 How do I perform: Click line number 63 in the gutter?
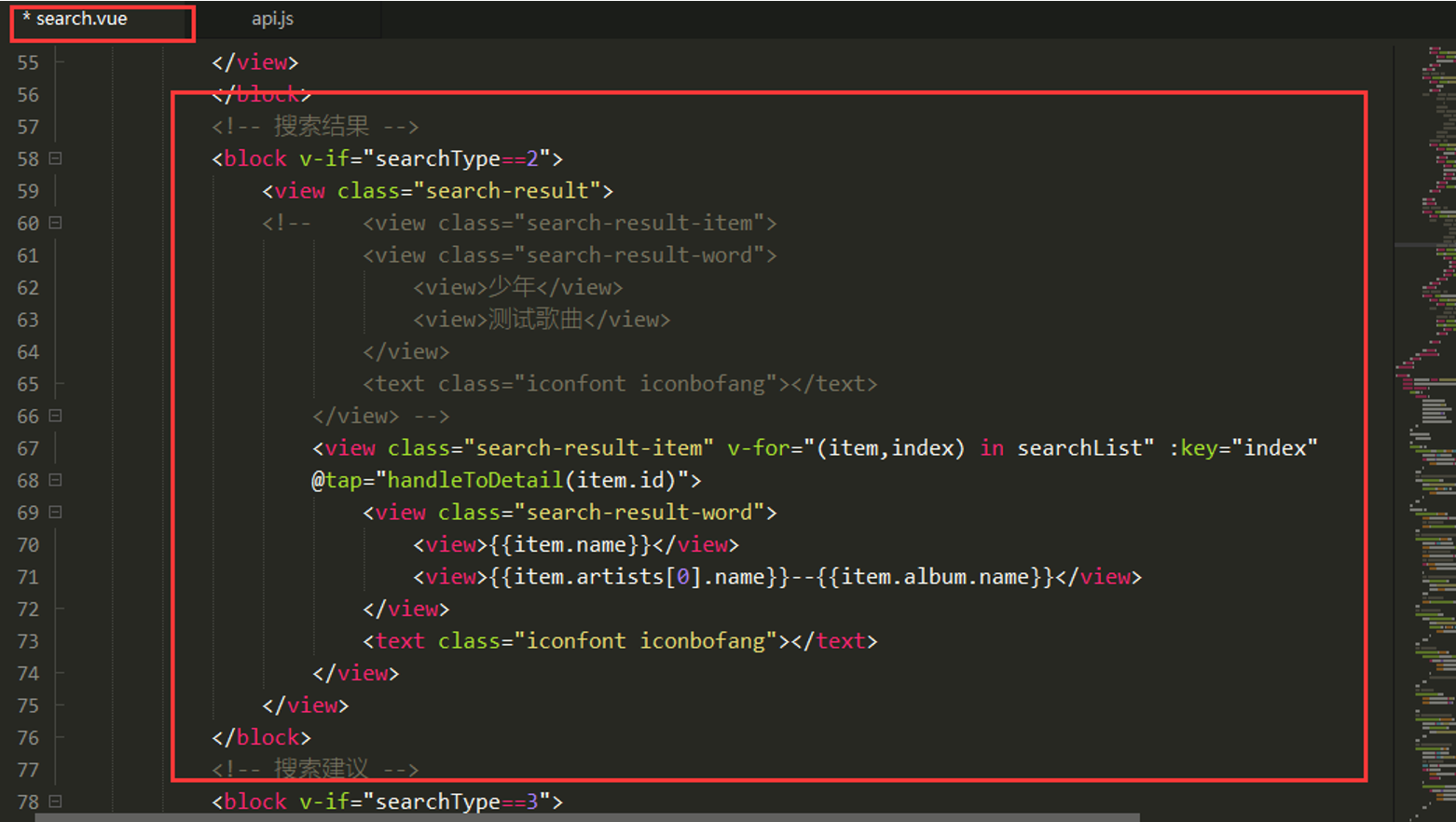[28, 320]
